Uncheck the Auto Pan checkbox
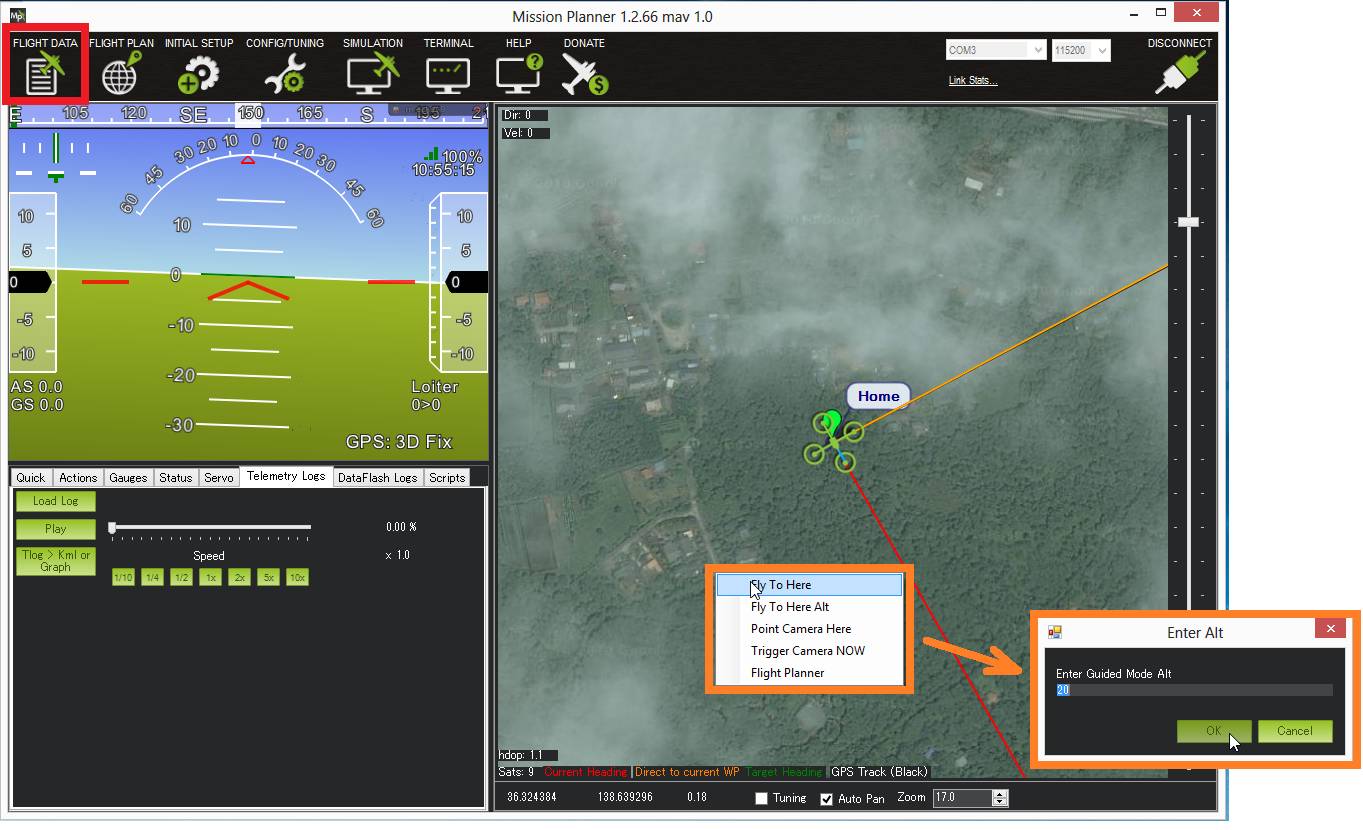Image resolution: width=1363 pixels, height=830 pixels. [827, 799]
